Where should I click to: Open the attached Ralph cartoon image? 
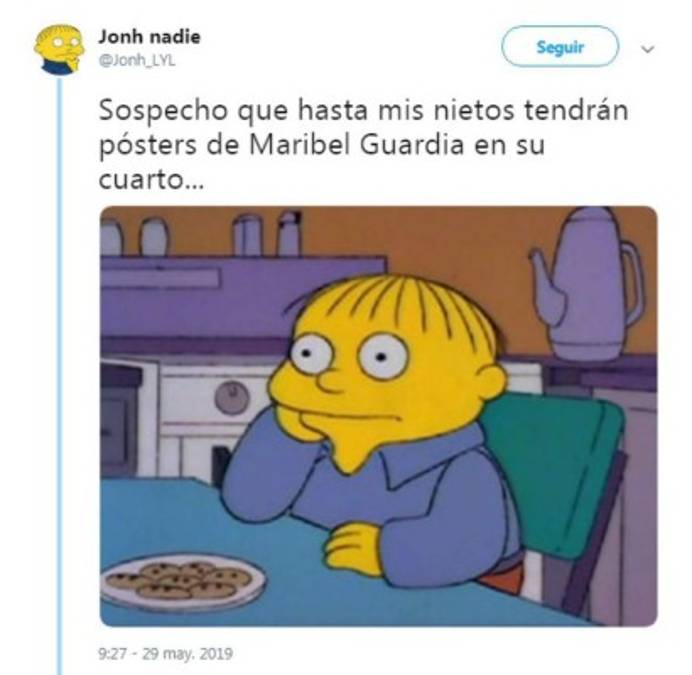coord(379,416)
